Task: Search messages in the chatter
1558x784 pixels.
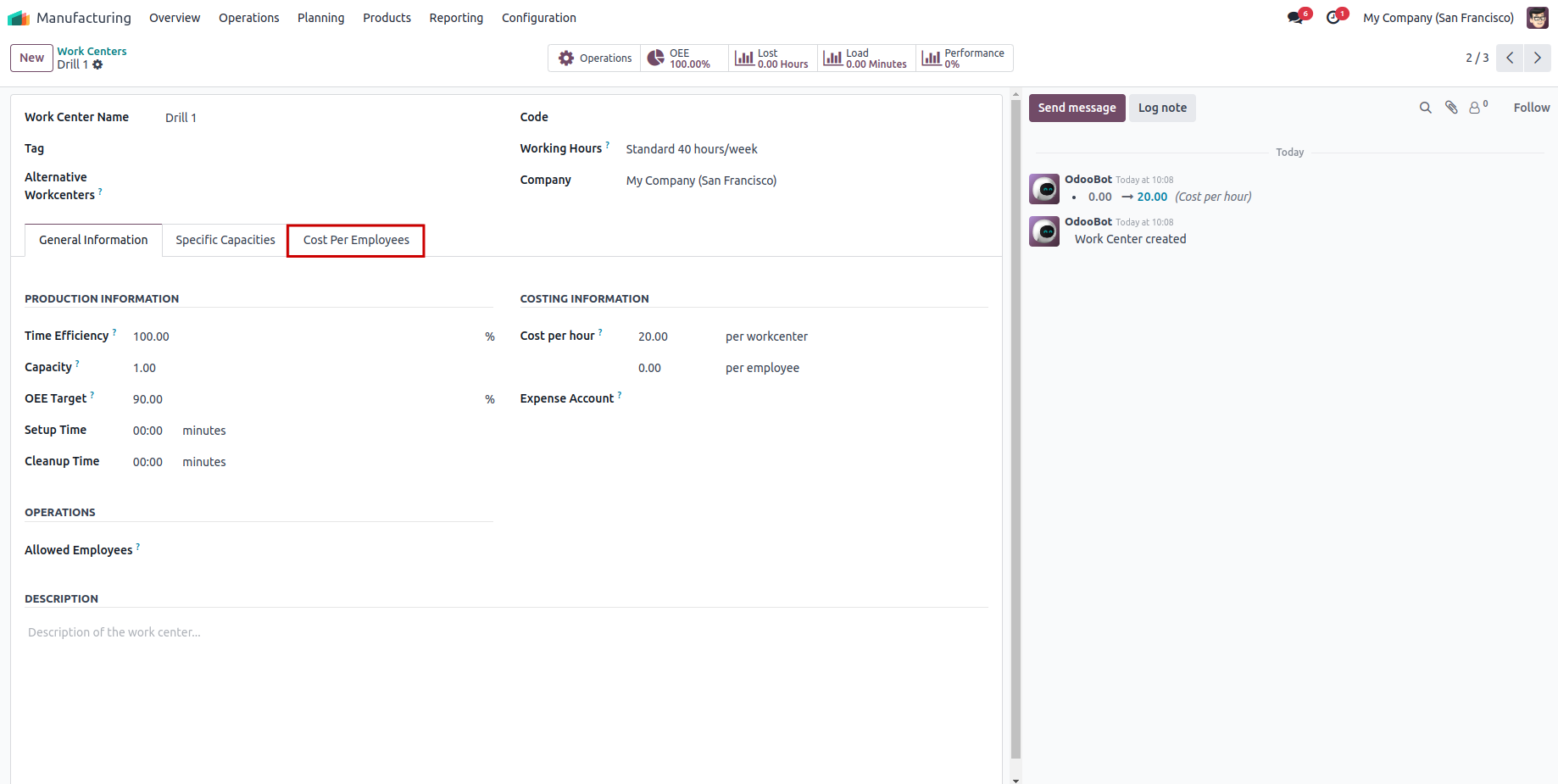Action: click(x=1426, y=108)
